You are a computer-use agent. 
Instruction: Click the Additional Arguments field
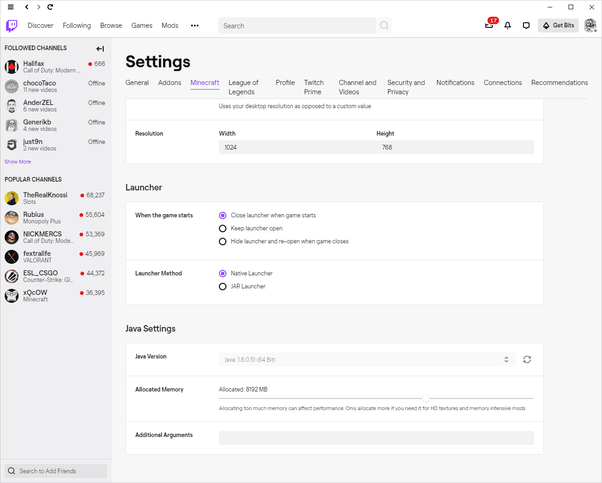tap(376, 438)
